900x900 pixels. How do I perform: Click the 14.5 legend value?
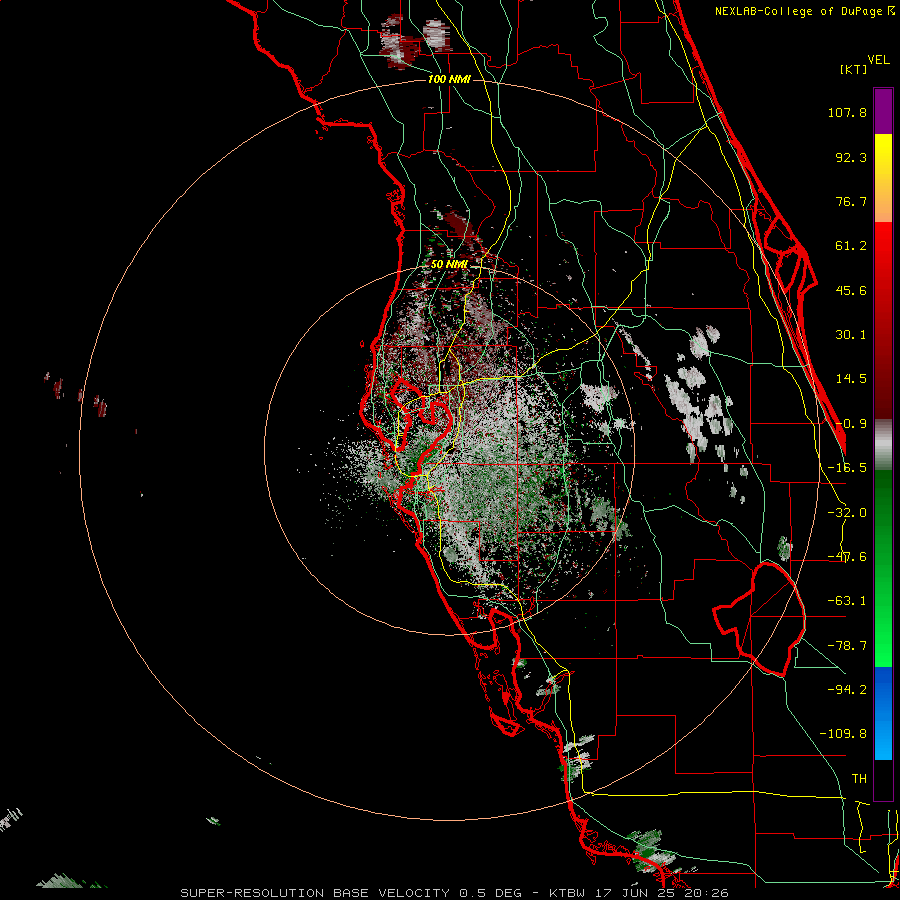pyautogui.click(x=851, y=379)
